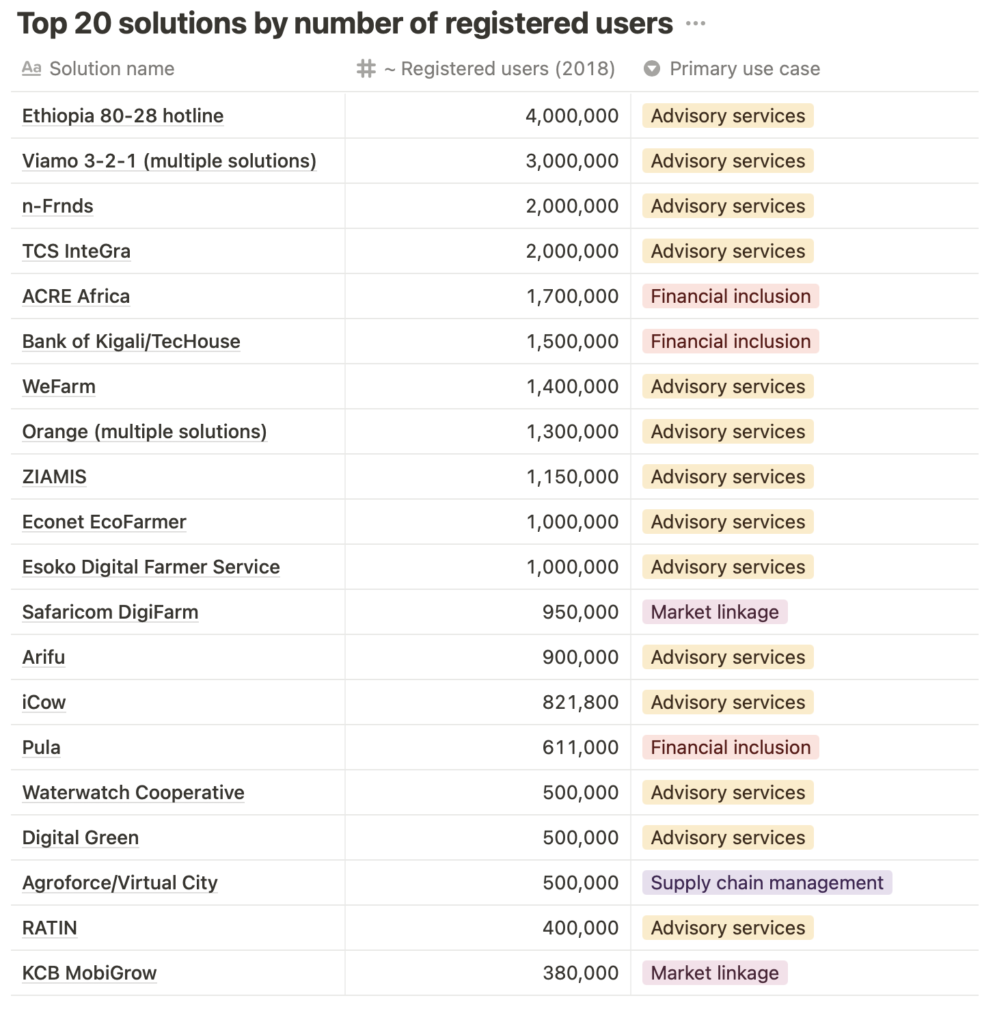Select the Waterwatch Cooperative row name
The image size is (995, 1024).
pyautogui.click(x=133, y=792)
